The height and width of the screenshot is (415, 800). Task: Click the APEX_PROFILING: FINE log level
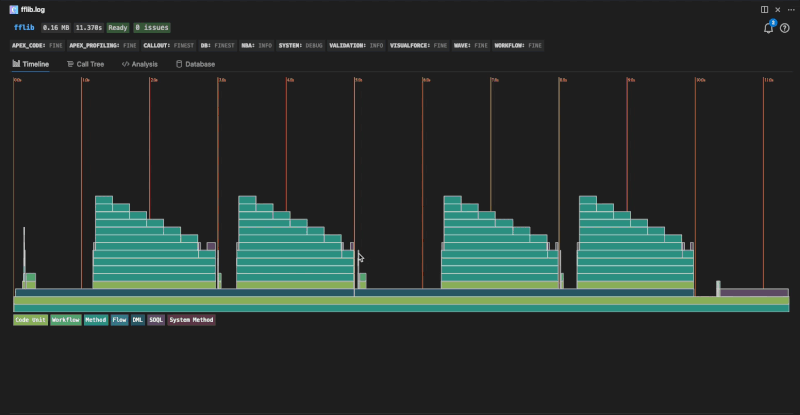[x=103, y=45]
